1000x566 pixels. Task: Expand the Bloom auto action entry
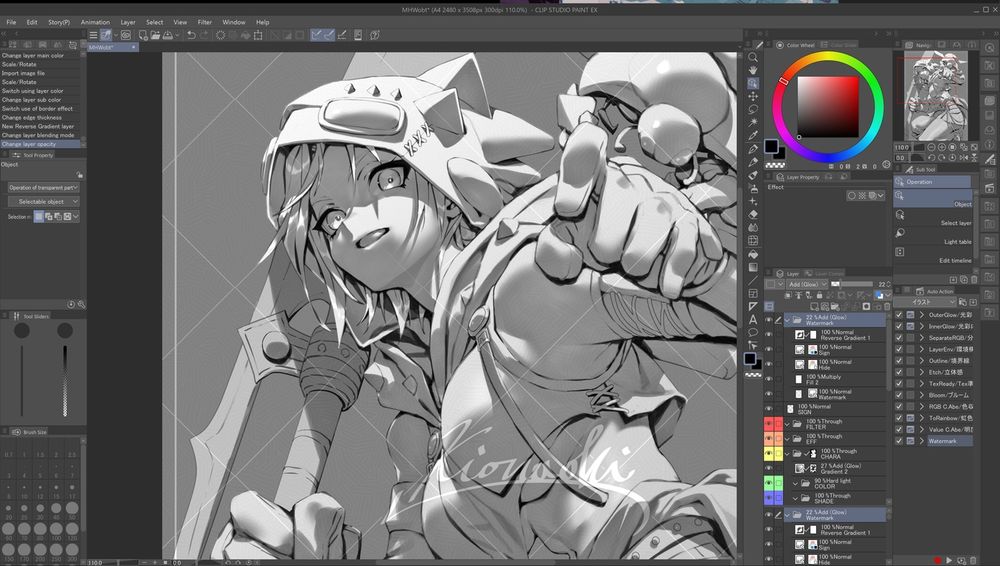coord(922,395)
